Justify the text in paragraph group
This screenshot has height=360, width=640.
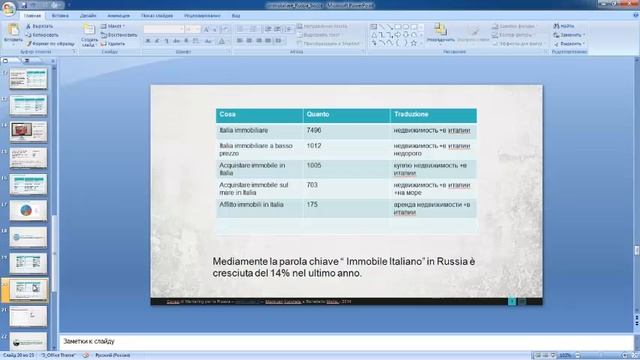268,41
